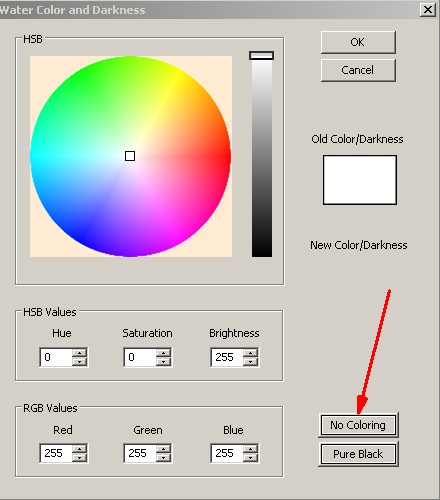440x500 pixels.
Task: Click inside the Hue input field
Action: point(56,357)
